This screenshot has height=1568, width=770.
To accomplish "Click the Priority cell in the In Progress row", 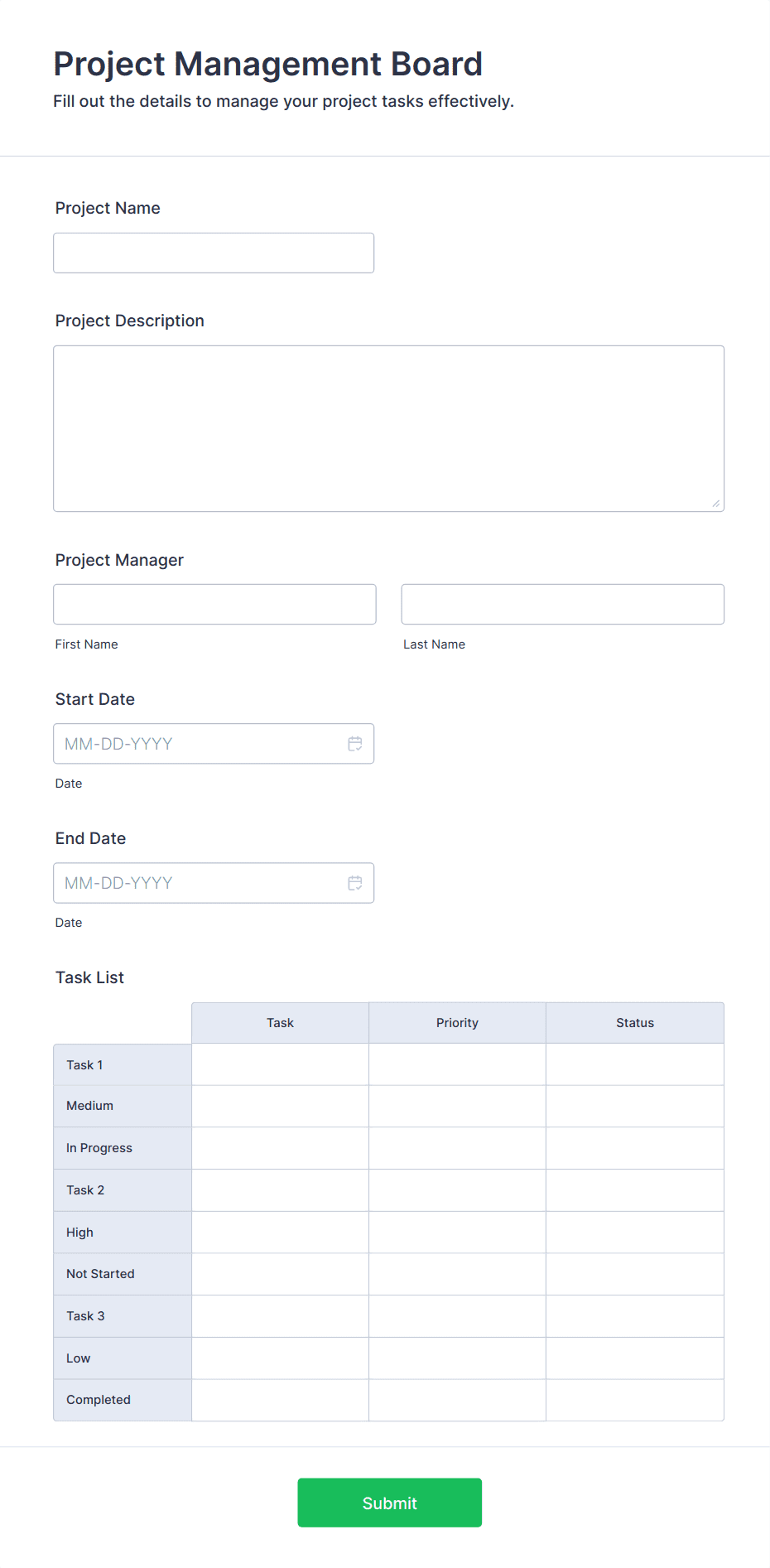I will tap(457, 1148).
